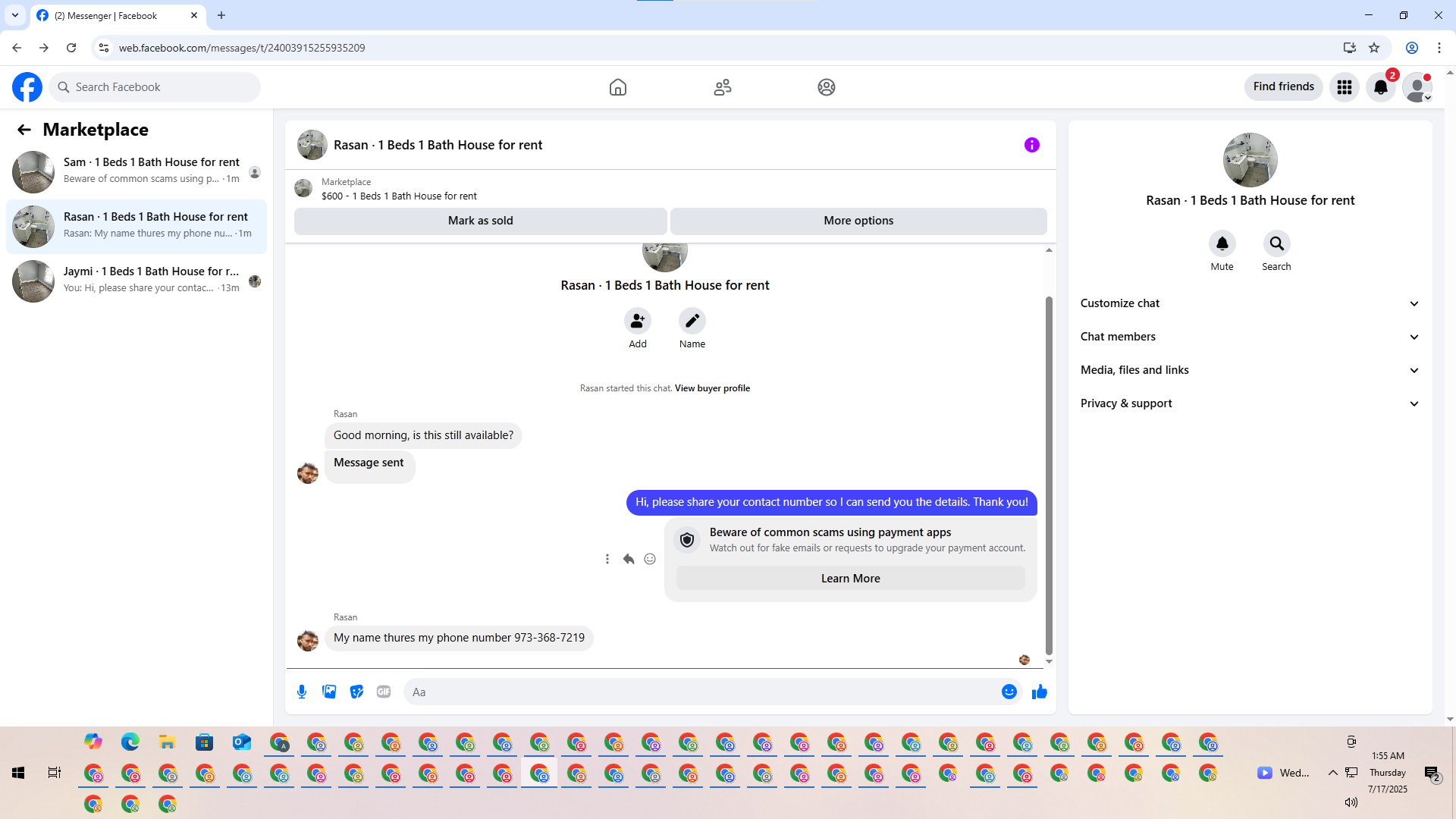Search within the conversation

(x=1277, y=243)
